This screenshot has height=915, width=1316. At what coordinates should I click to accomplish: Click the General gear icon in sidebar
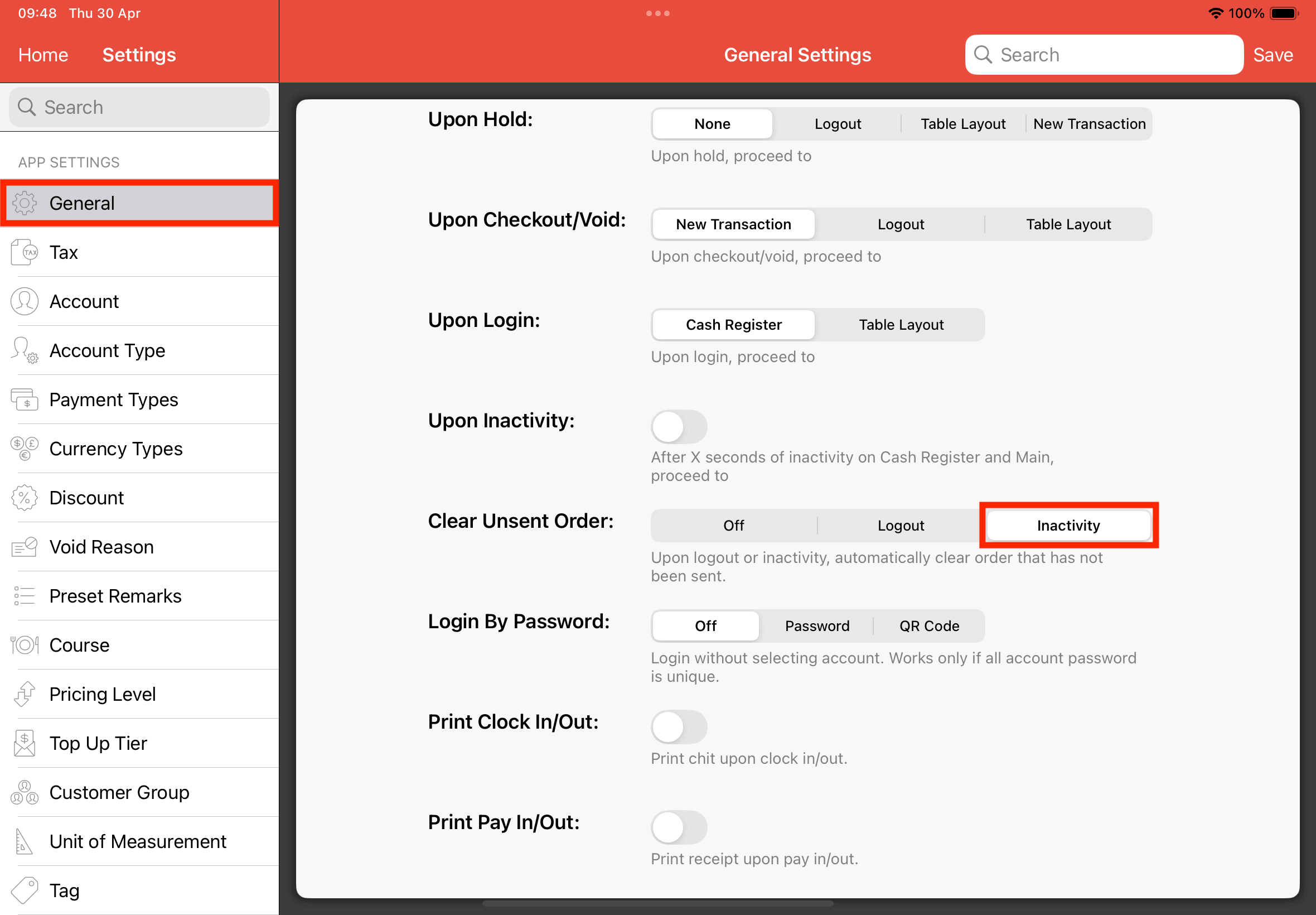click(25, 203)
